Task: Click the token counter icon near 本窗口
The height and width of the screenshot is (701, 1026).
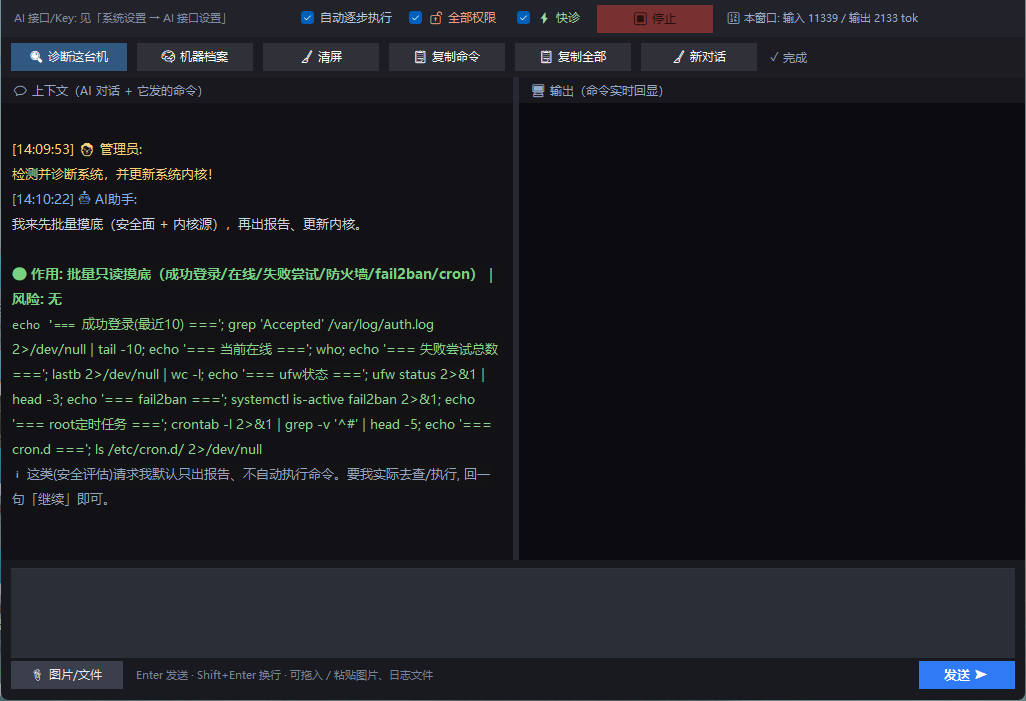Action: [x=734, y=18]
